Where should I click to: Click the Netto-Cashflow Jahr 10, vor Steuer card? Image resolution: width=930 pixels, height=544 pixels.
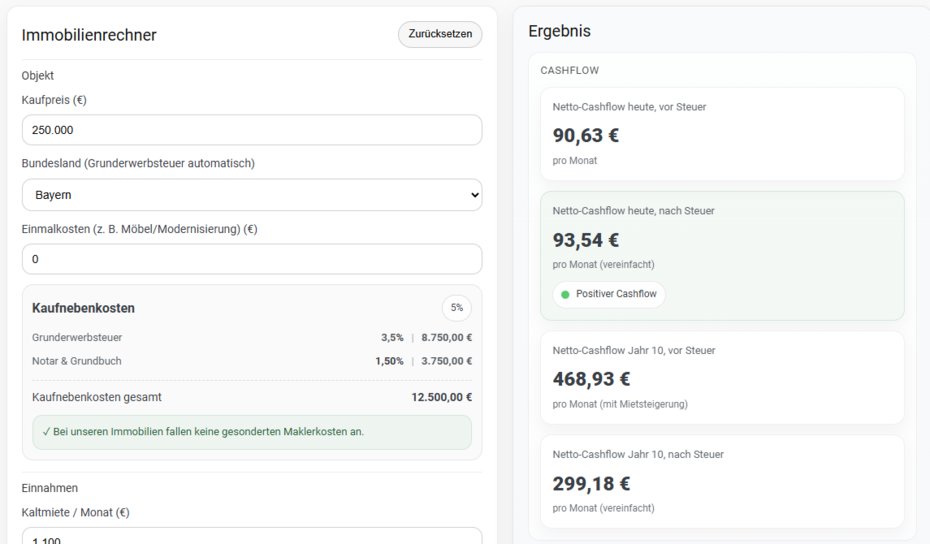(x=722, y=378)
